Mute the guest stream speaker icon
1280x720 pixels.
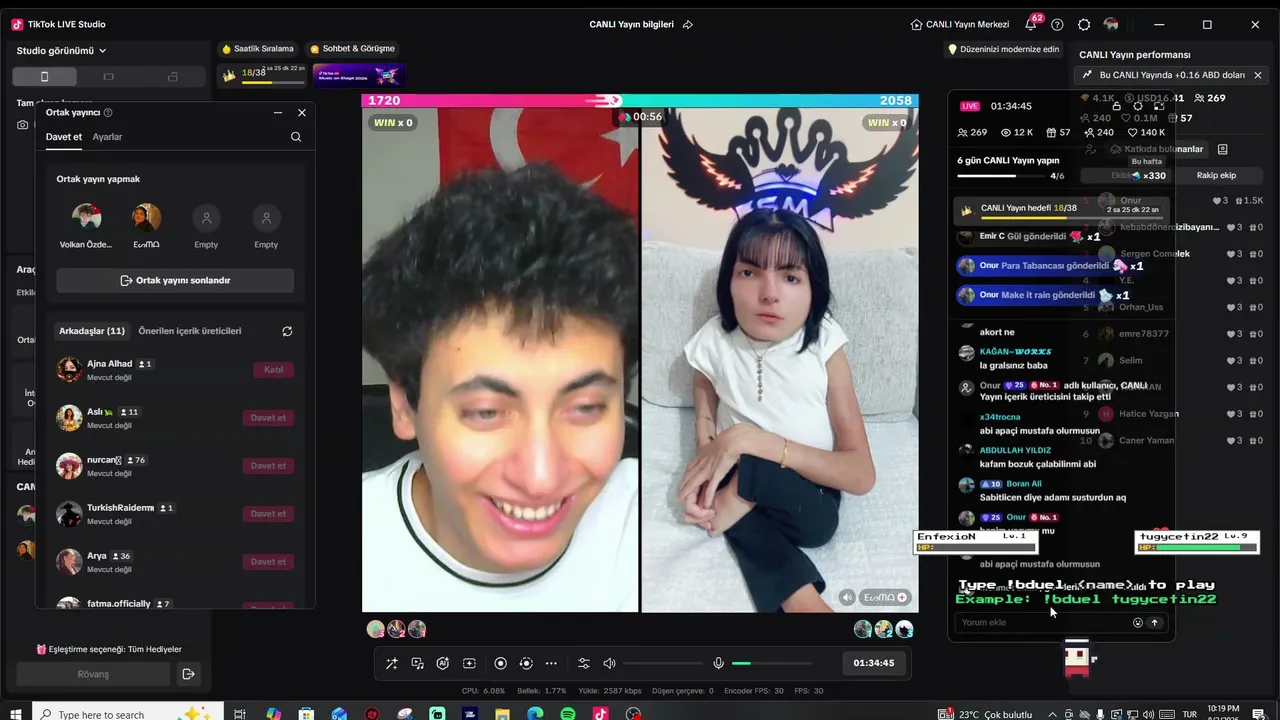click(x=848, y=597)
